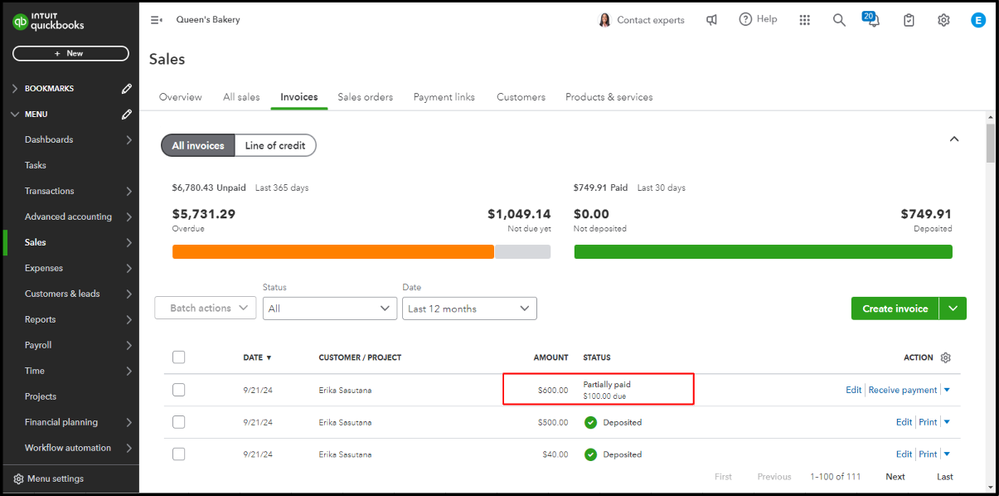The height and width of the screenshot is (496, 999).
Task: Expand the Bookmarks section
Action: 15,89
